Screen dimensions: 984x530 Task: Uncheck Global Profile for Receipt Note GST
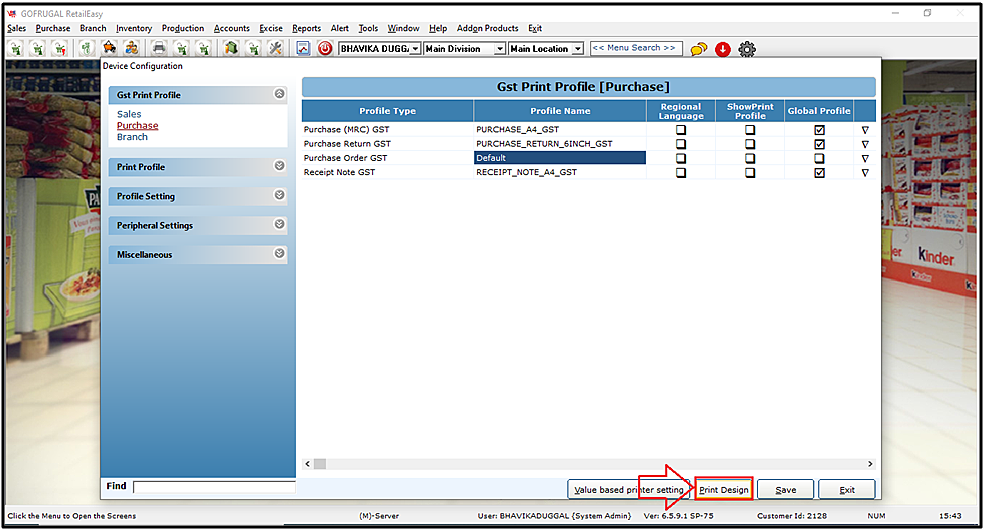[819, 172]
